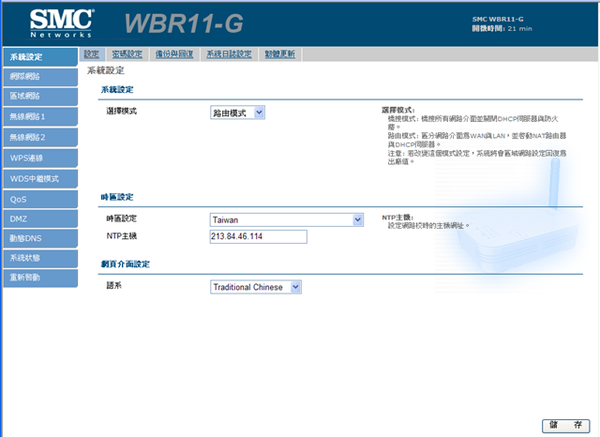Focus the NTP主機 address input field
Screen dimensions: 600x437
(x=258, y=236)
